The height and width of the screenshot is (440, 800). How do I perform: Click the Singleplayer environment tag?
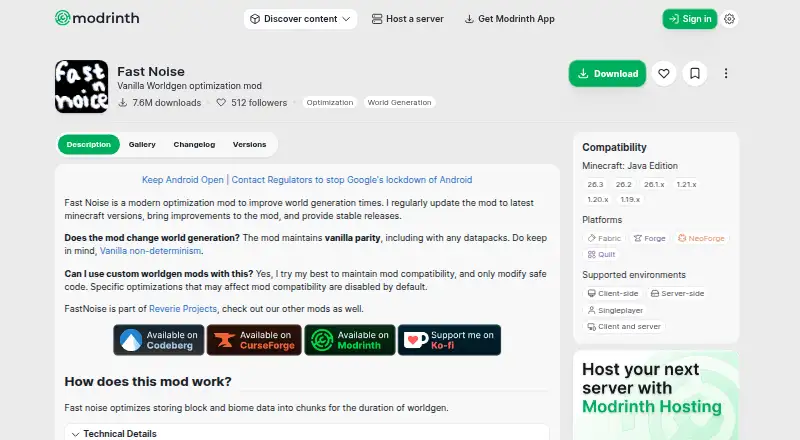pyautogui.click(x=615, y=310)
